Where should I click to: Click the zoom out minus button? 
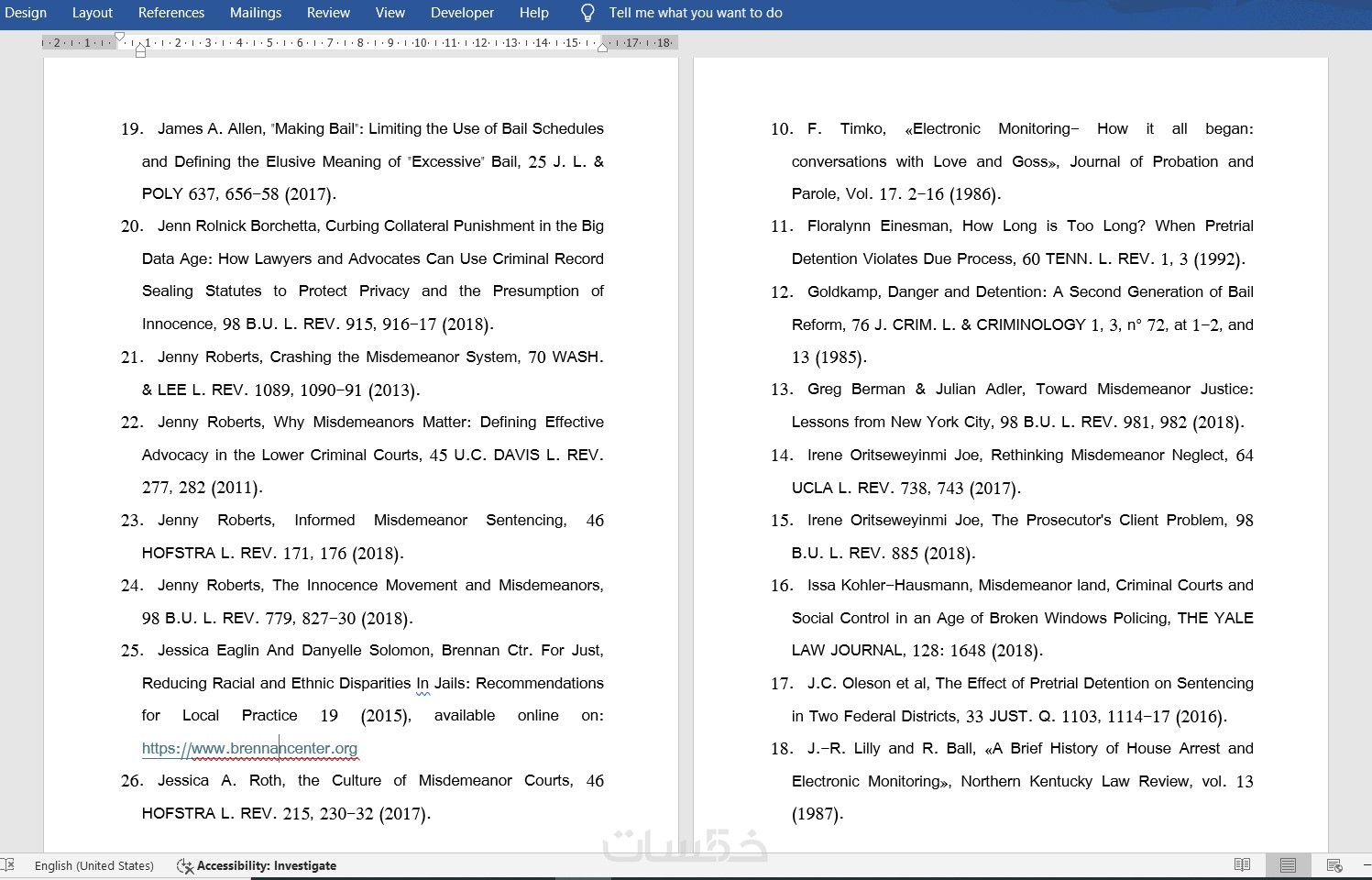coord(1367,865)
